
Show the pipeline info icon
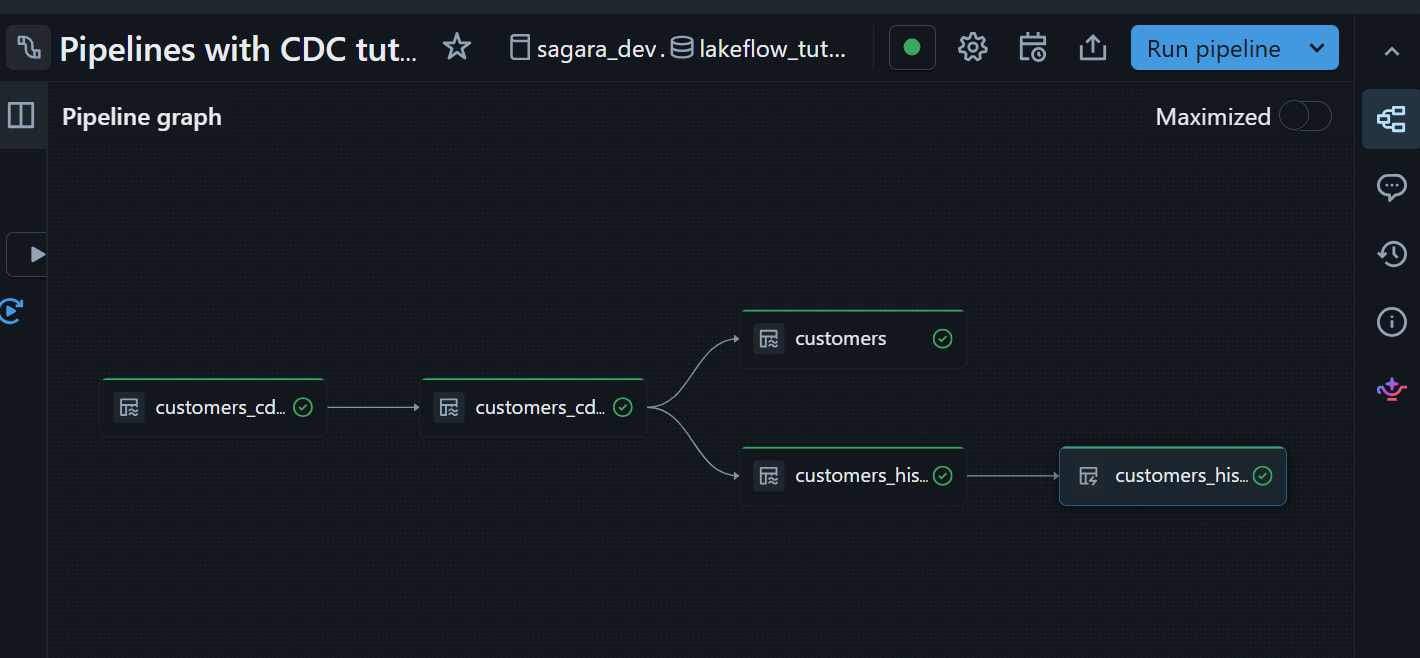(x=1391, y=321)
